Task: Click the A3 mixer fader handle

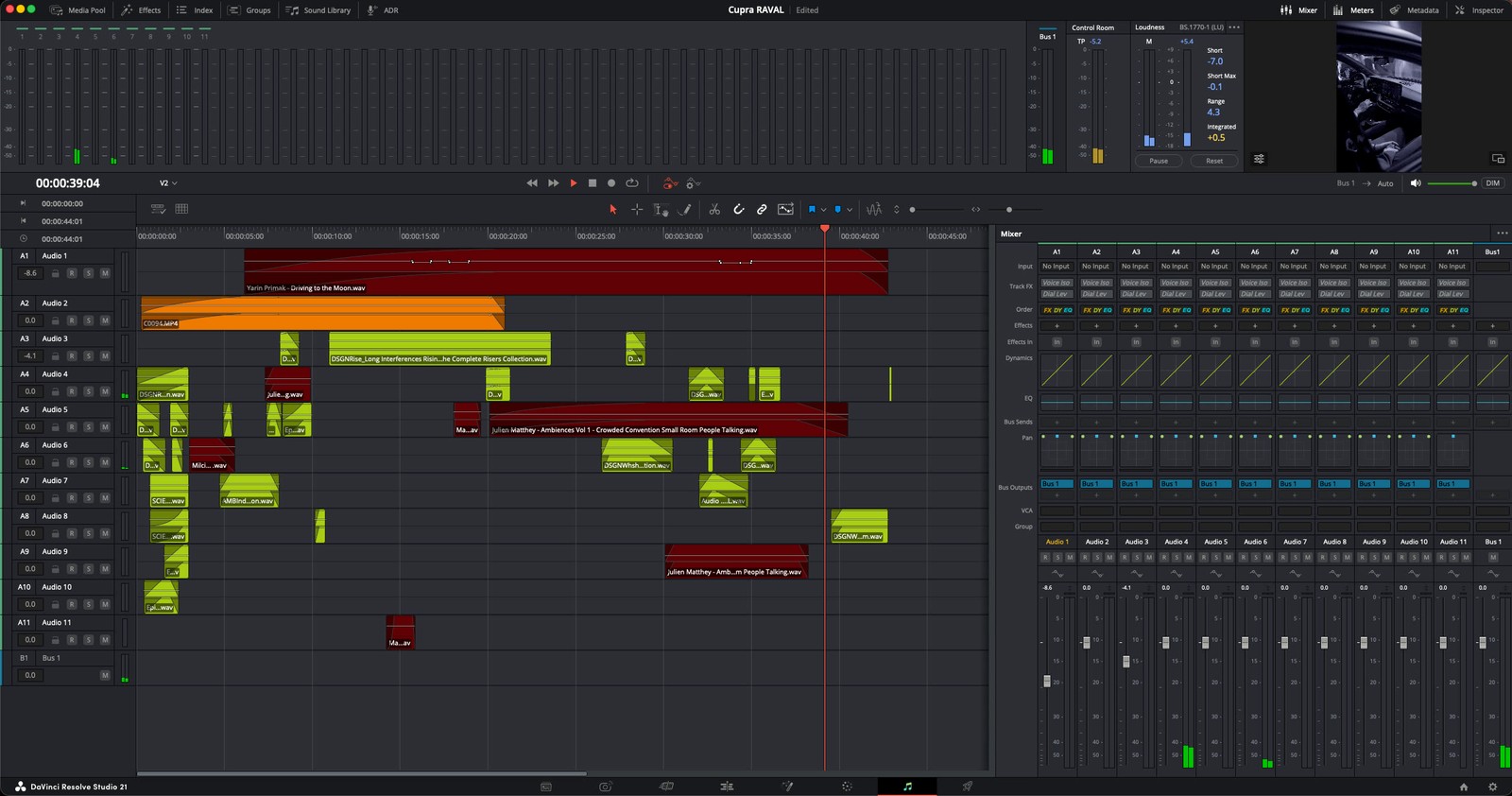Action: (1126, 661)
